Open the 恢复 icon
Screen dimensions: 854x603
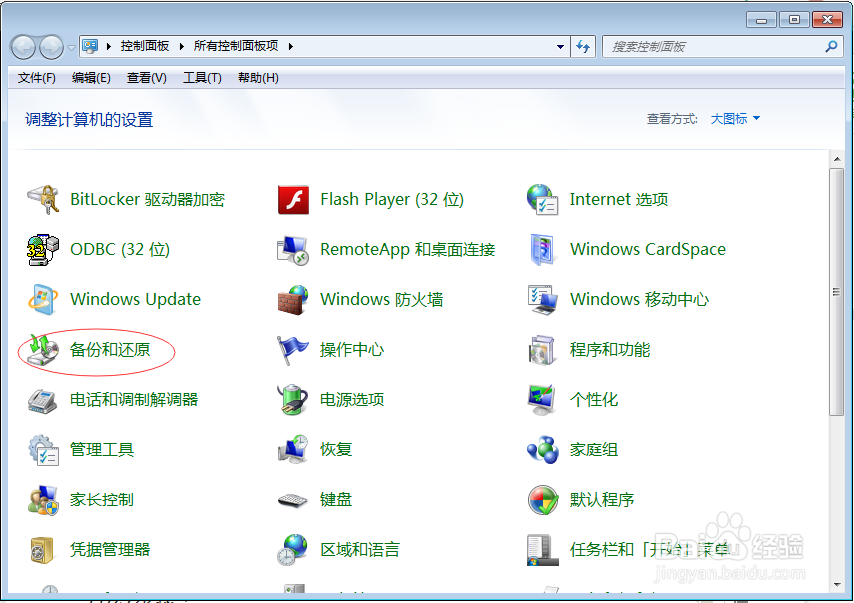(293, 450)
